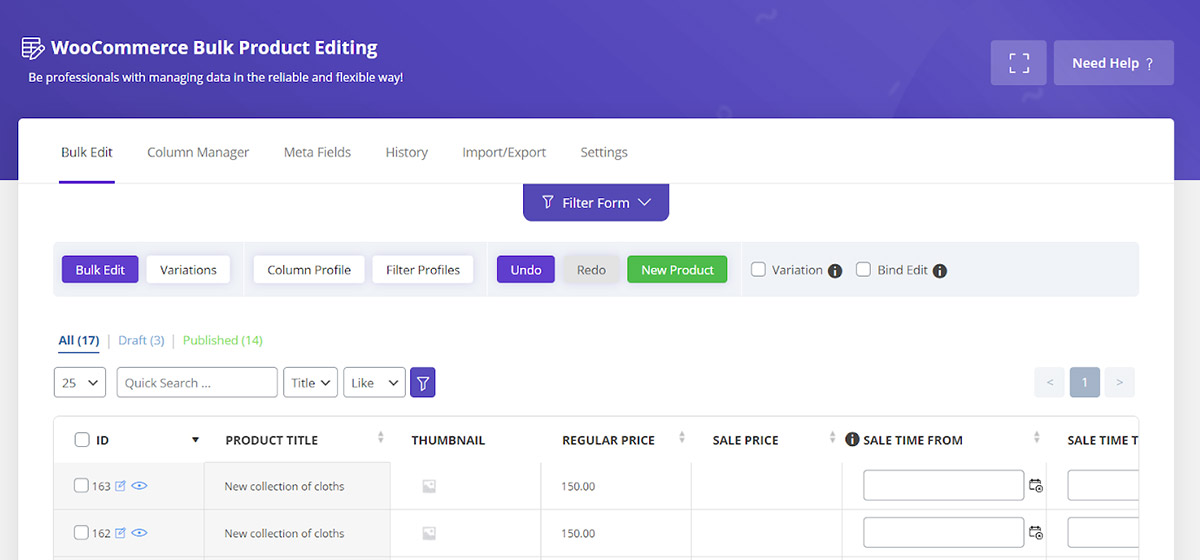Image resolution: width=1200 pixels, height=560 pixels.
Task: Sort by Sale Time From column arrows
Action: tap(1037, 438)
